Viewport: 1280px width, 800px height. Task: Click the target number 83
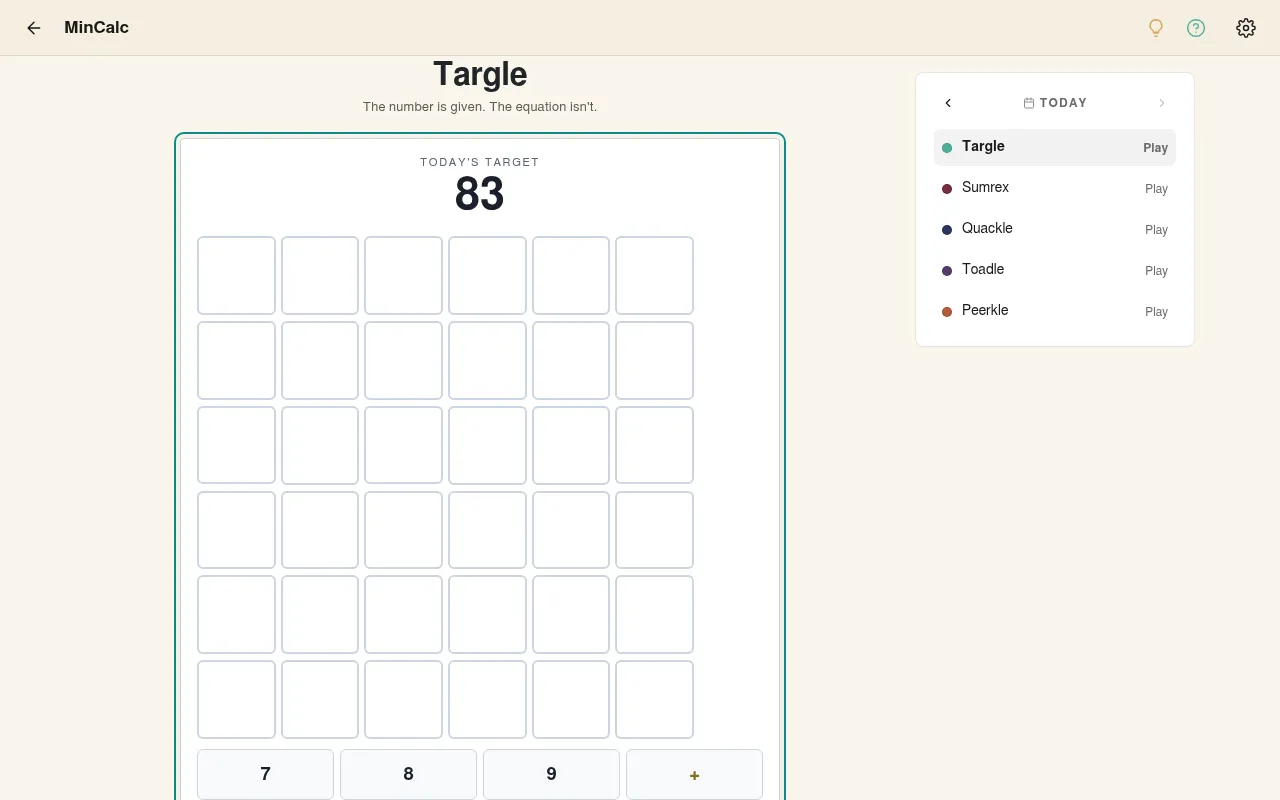click(x=479, y=194)
